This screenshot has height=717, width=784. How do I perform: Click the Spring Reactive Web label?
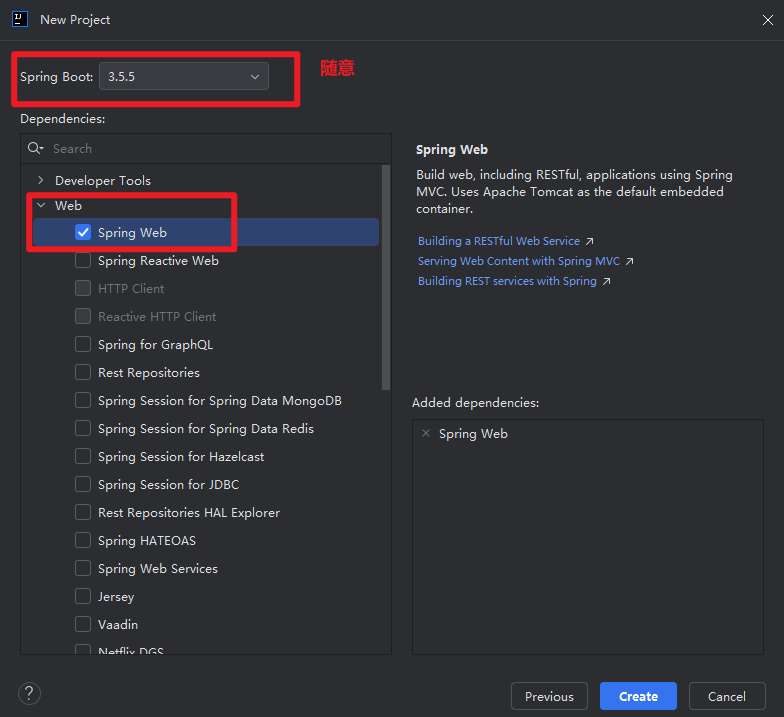(x=158, y=260)
